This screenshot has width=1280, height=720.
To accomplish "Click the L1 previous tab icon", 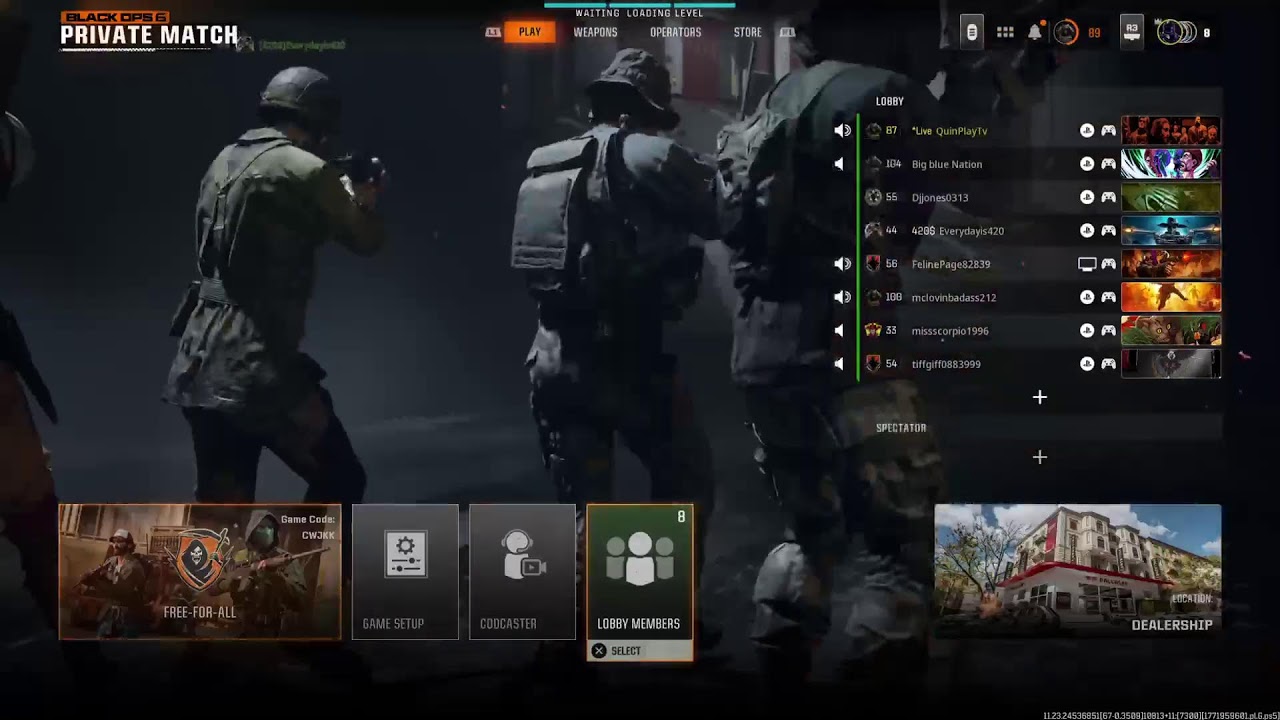I will (x=492, y=32).
